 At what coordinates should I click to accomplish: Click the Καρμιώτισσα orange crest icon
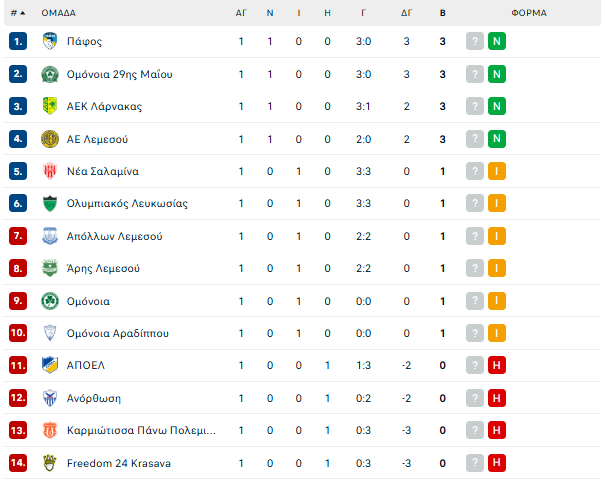(x=50, y=430)
